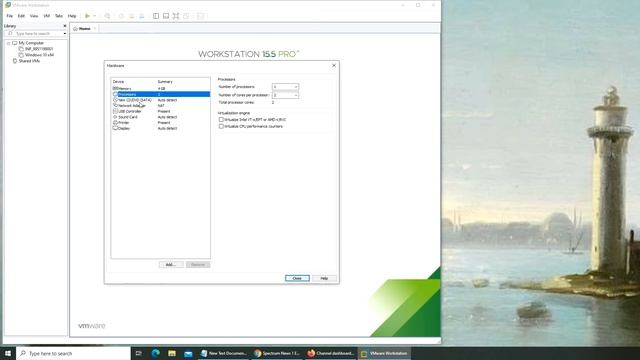Switch to New Text Document taskbar window
Image resolution: width=640 pixels, height=360 pixels.
224,353
